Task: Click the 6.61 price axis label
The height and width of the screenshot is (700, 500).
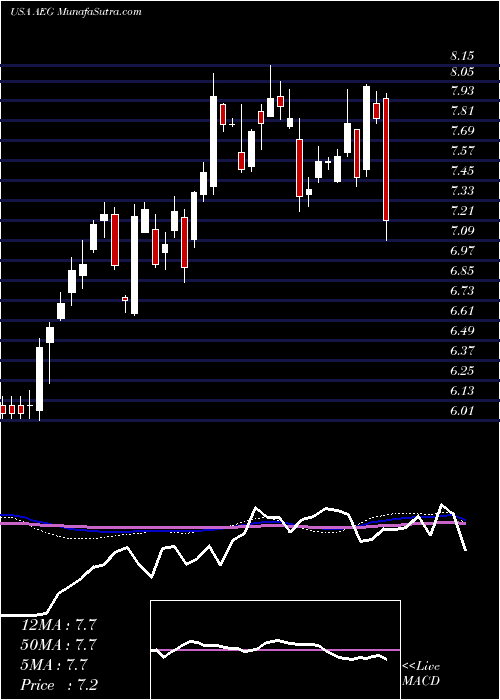Action: pos(462,311)
